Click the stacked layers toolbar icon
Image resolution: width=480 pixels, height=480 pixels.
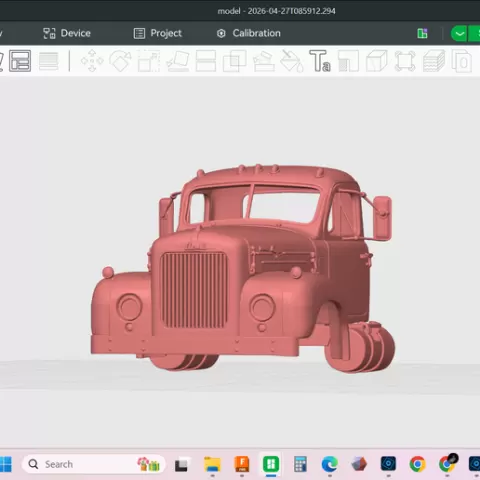pyautogui.click(x=434, y=61)
